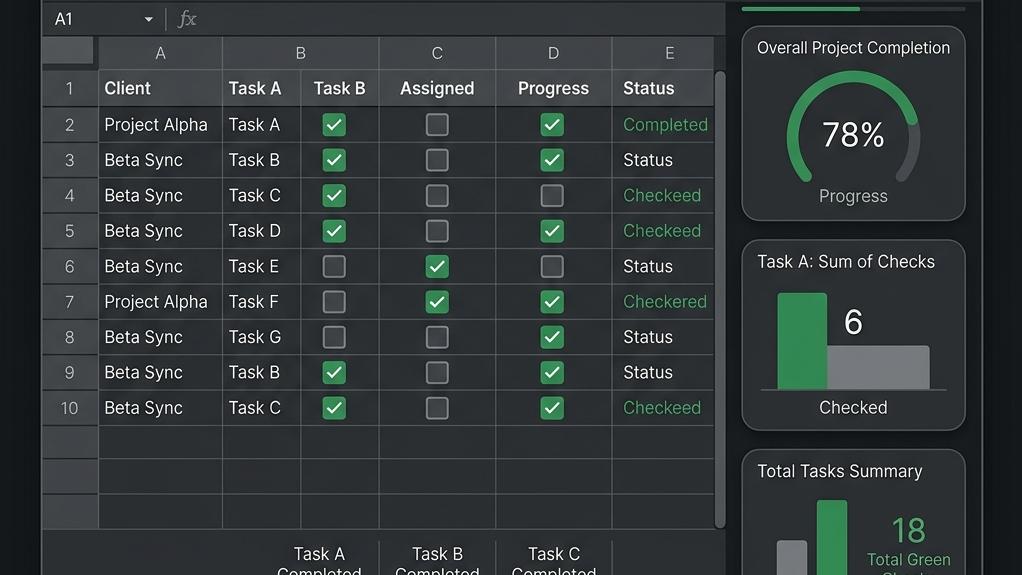Uncheck Progress checkbox in row 5
The height and width of the screenshot is (575, 1022).
(x=552, y=231)
